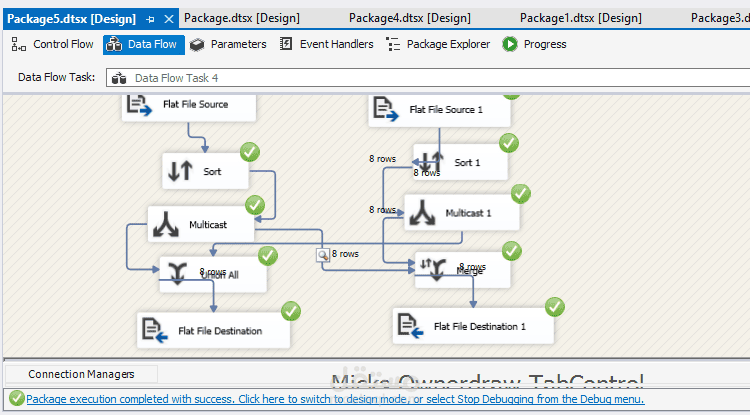The height and width of the screenshot is (415, 750).
Task: Click the Sort component's arrows icon
Action: (x=180, y=171)
